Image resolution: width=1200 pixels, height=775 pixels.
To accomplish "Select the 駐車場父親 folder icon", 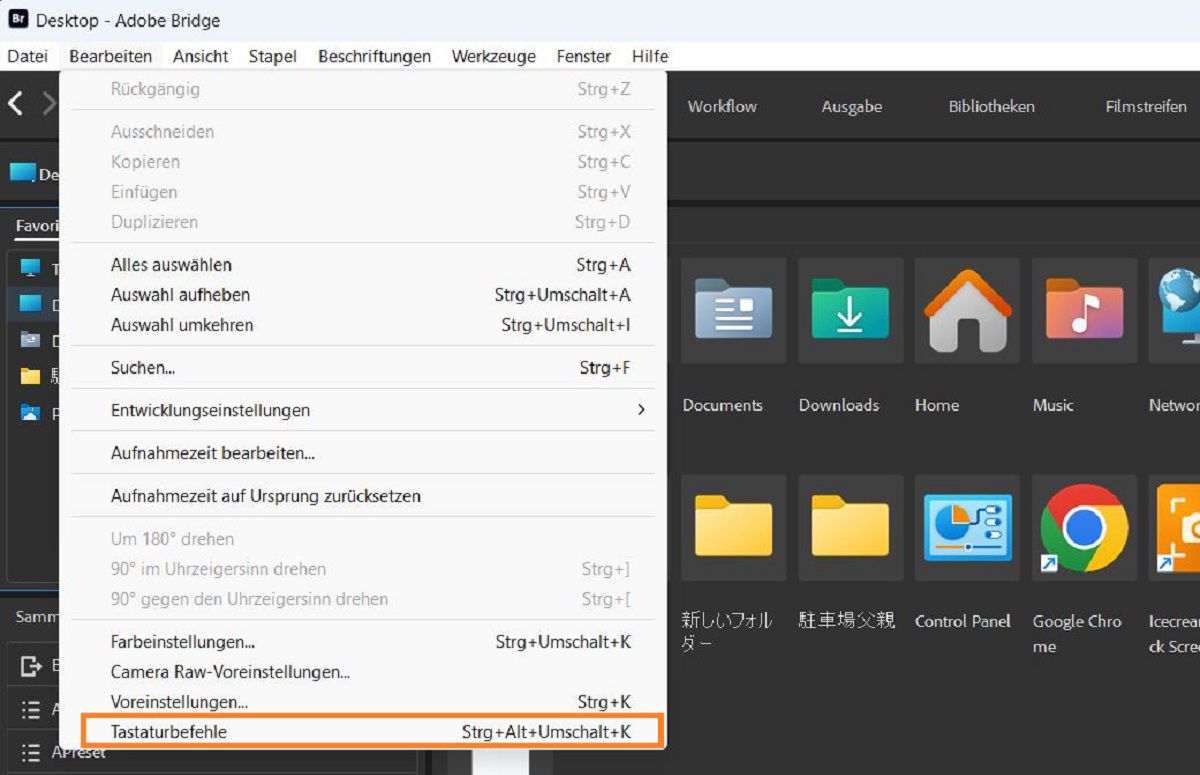I will pos(850,527).
